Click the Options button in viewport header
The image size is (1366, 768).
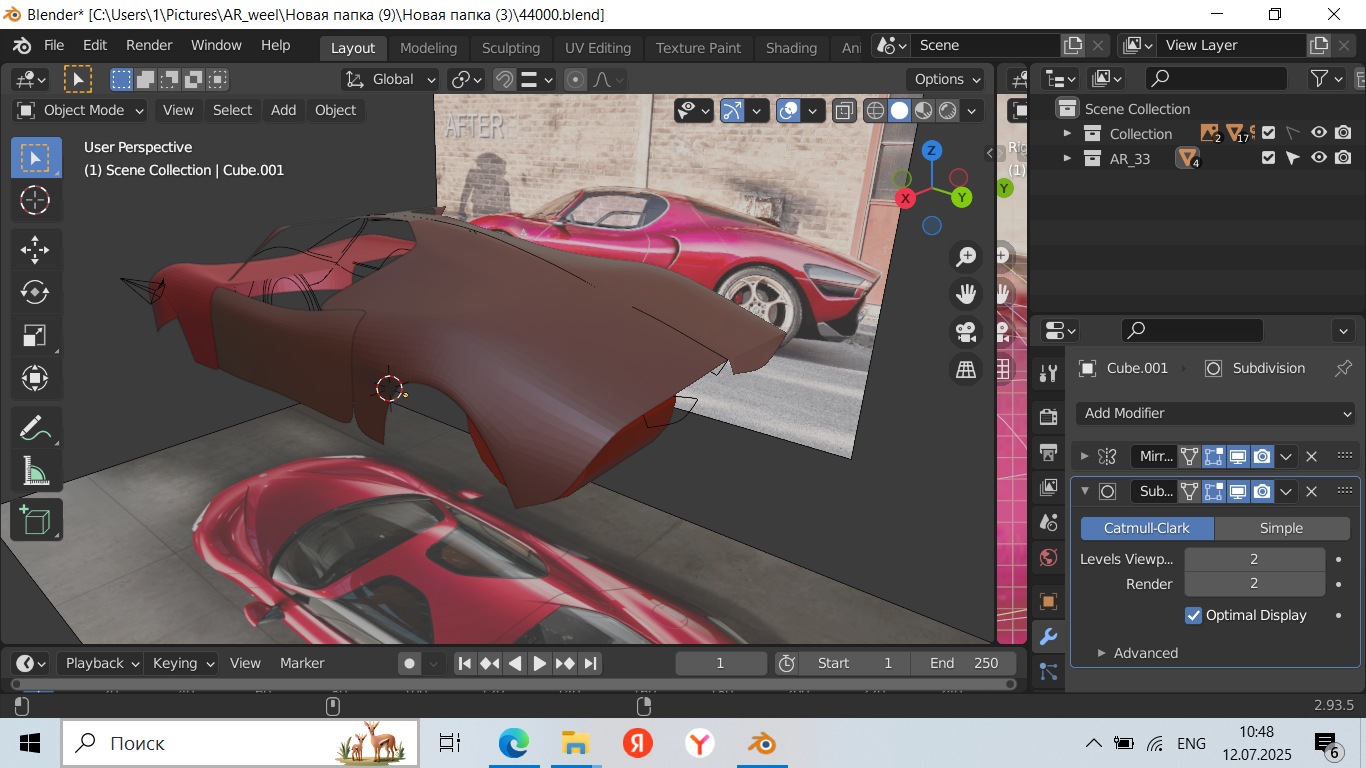point(944,79)
